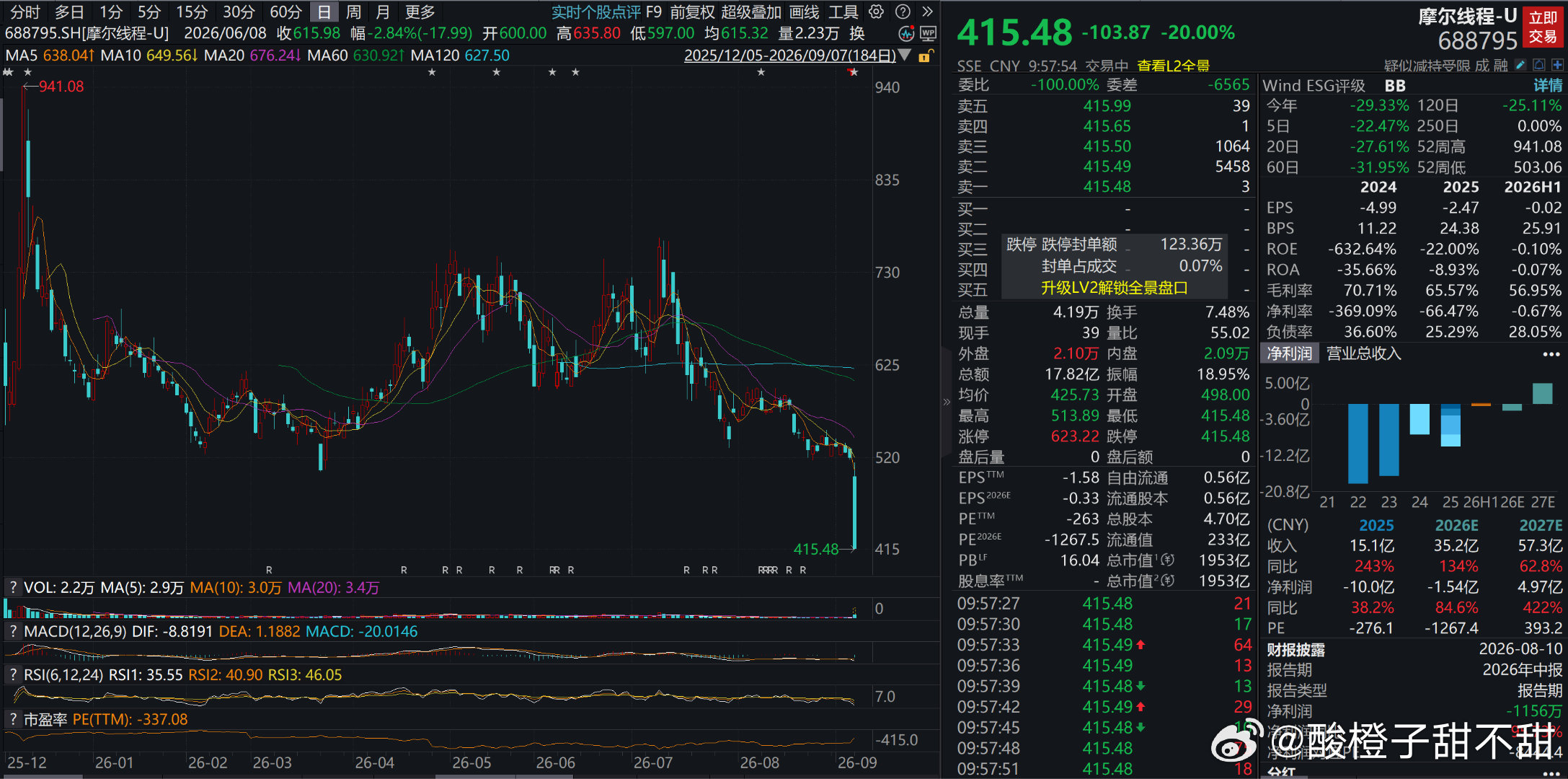Switch to 多日 multi-day view

[x=69, y=12]
